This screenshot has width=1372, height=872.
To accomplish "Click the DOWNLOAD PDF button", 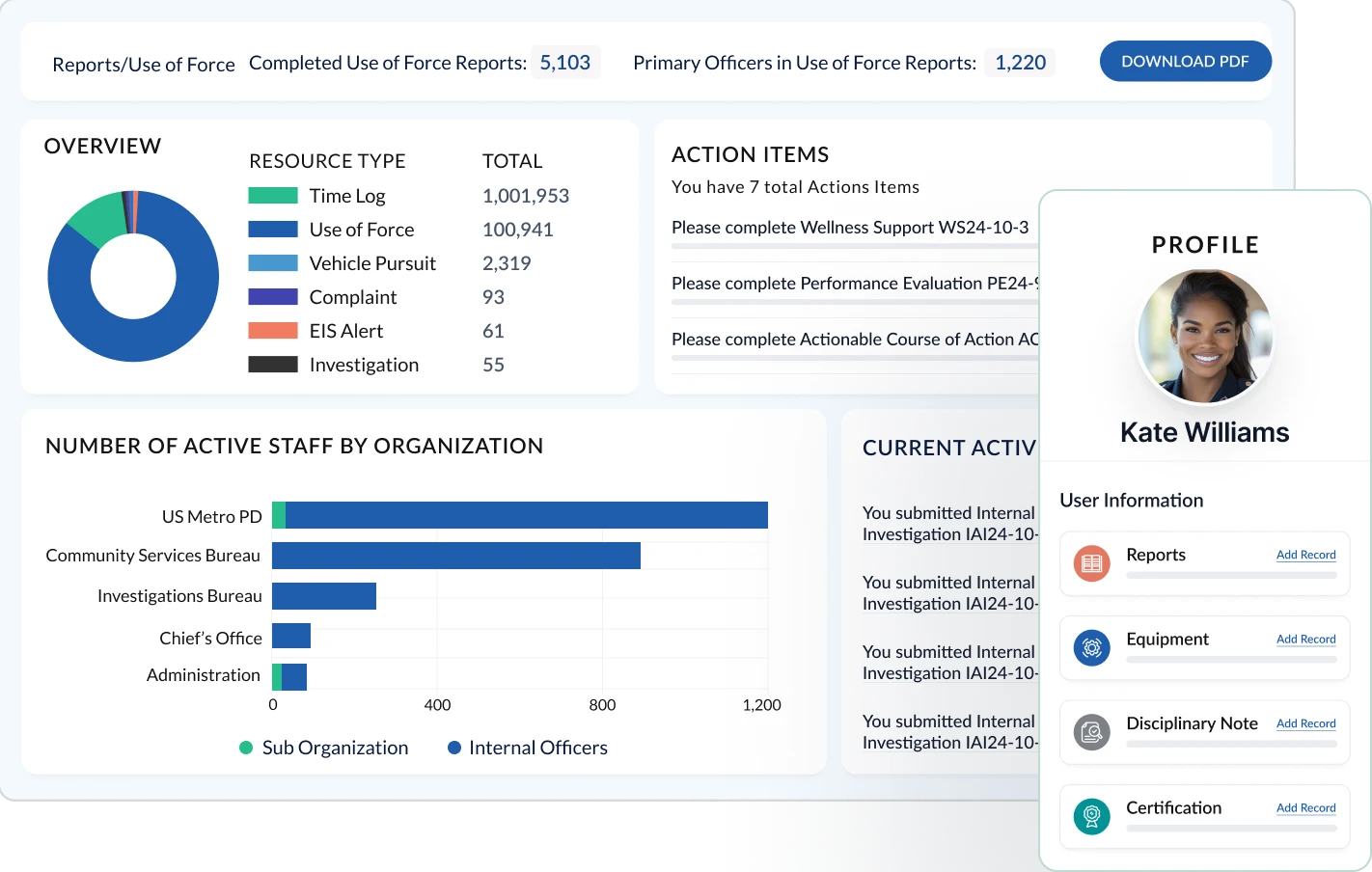I will pyautogui.click(x=1185, y=61).
